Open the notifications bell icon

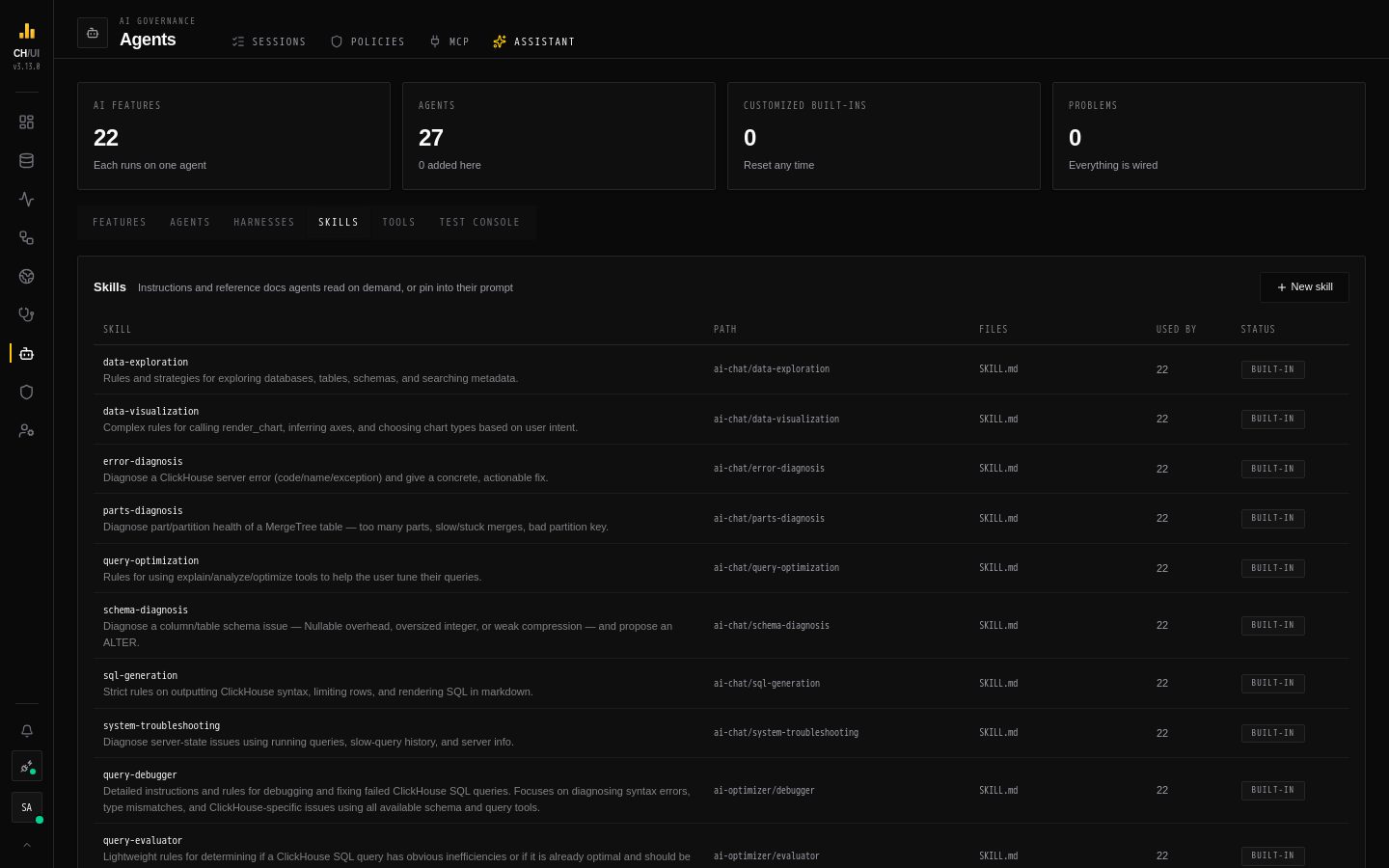(26, 731)
